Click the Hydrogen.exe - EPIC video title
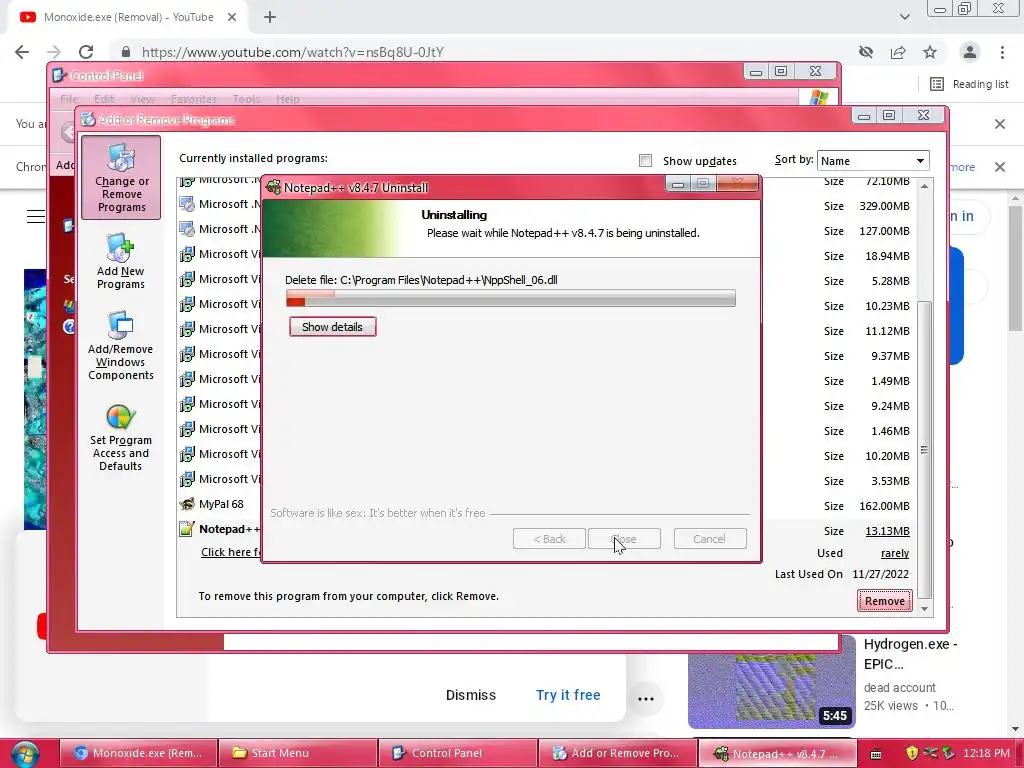Viewport: 1024px width, 768px height. [x=910, y=654]
